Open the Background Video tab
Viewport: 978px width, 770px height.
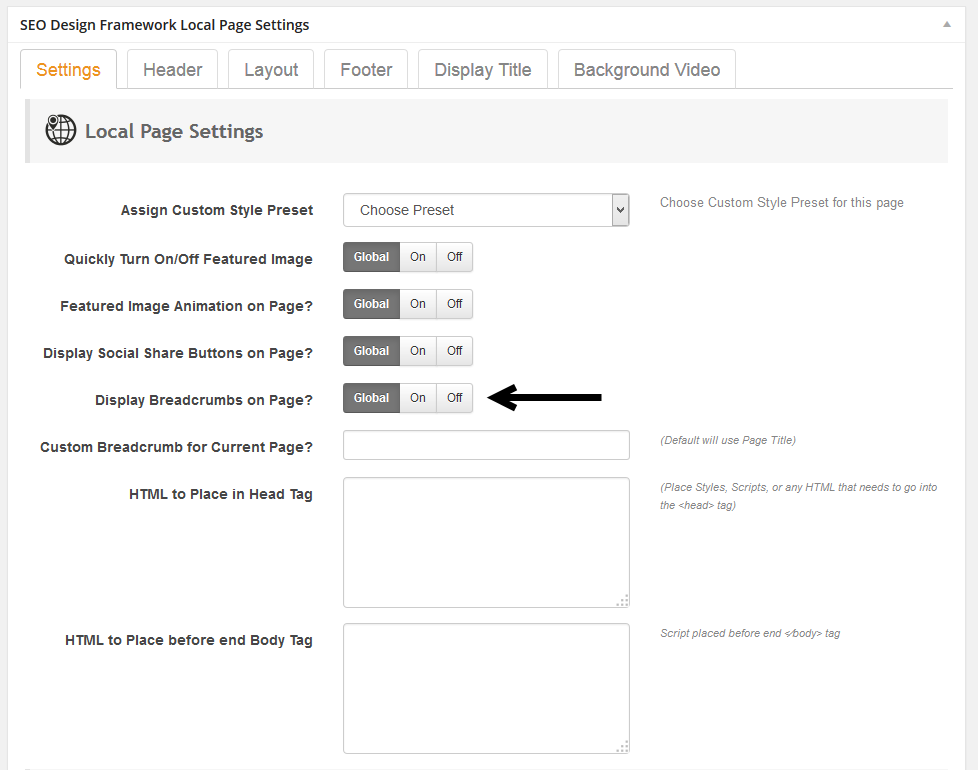coord(647,69)
